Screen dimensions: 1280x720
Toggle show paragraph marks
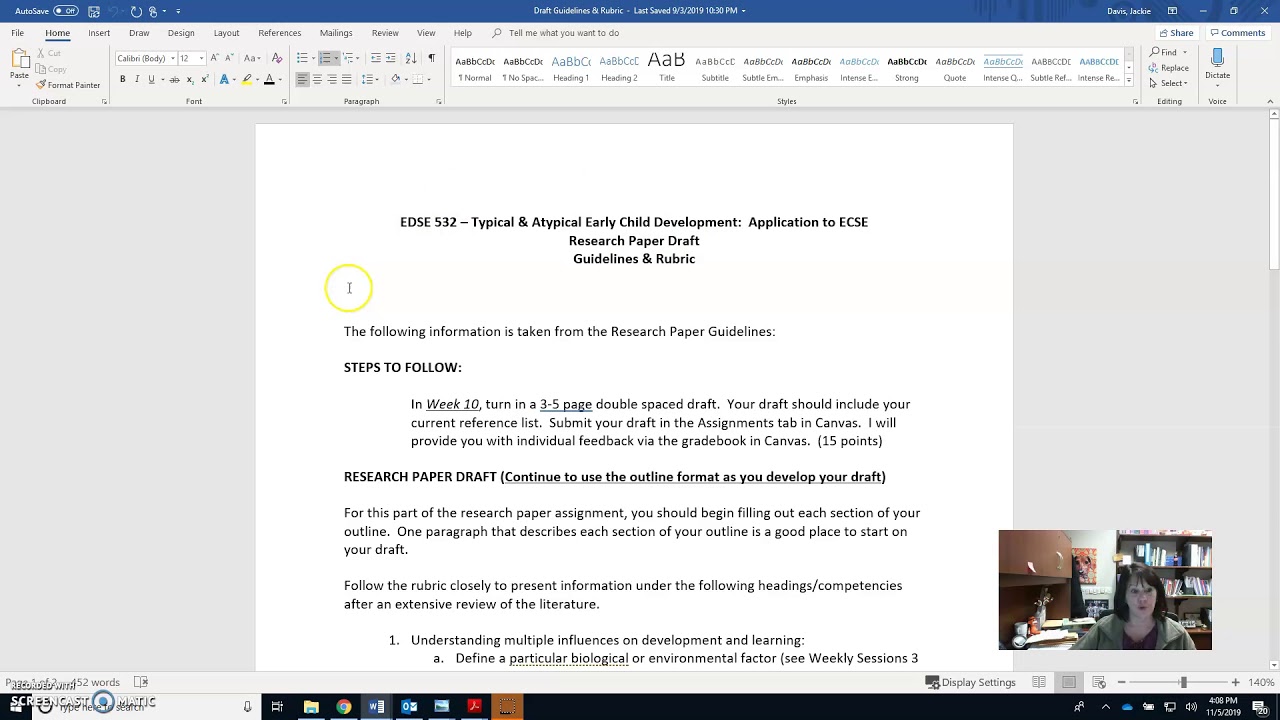click(x=431, y=58)
